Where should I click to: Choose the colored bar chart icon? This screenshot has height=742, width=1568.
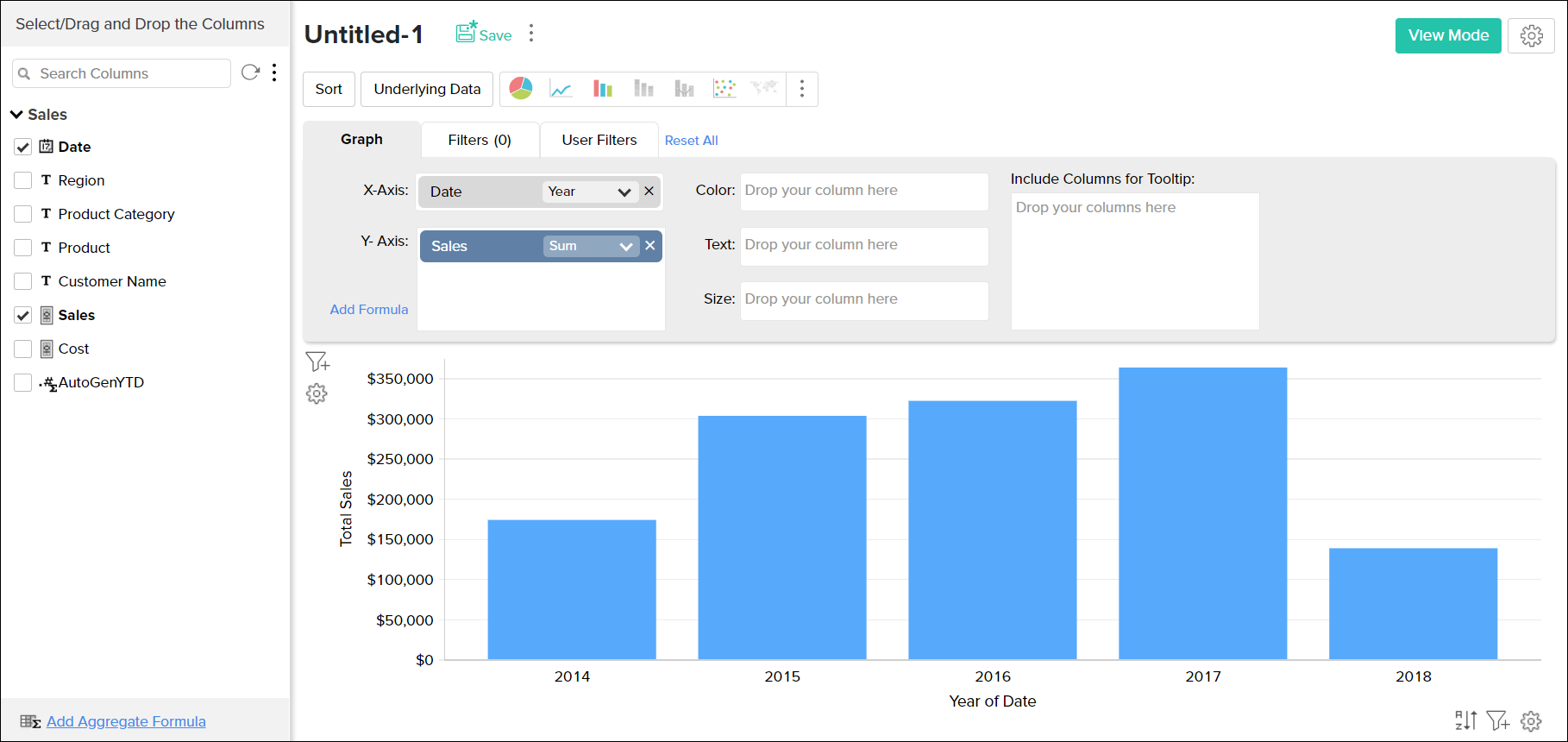[603, 89]
